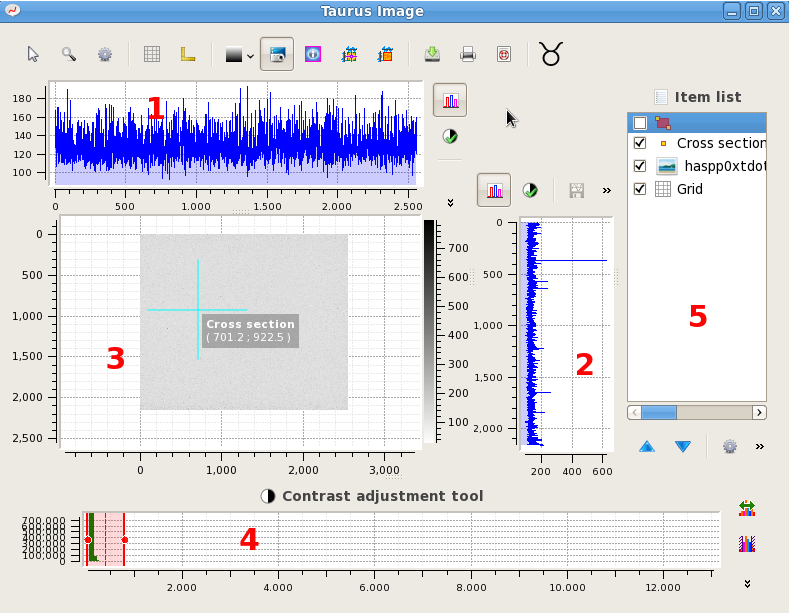Click green checkmark icon above vertical plot
The image size is (790, 613).
coord(530,190)
